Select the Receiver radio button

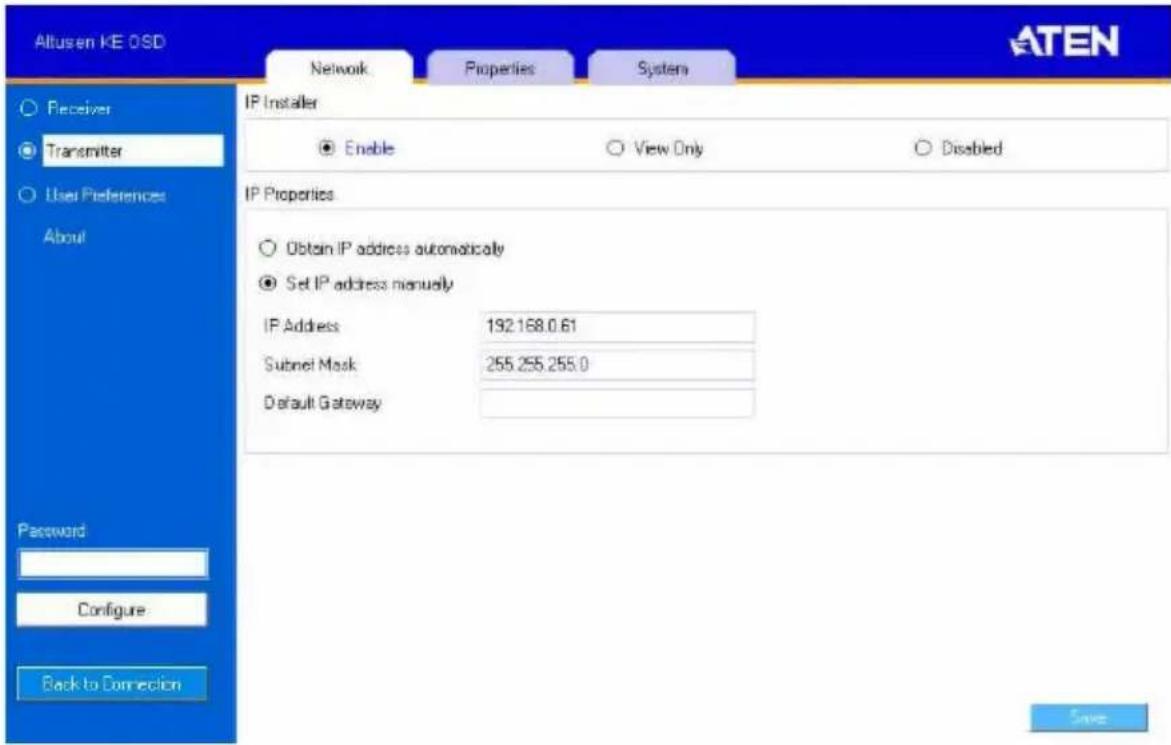coord(28,108)
